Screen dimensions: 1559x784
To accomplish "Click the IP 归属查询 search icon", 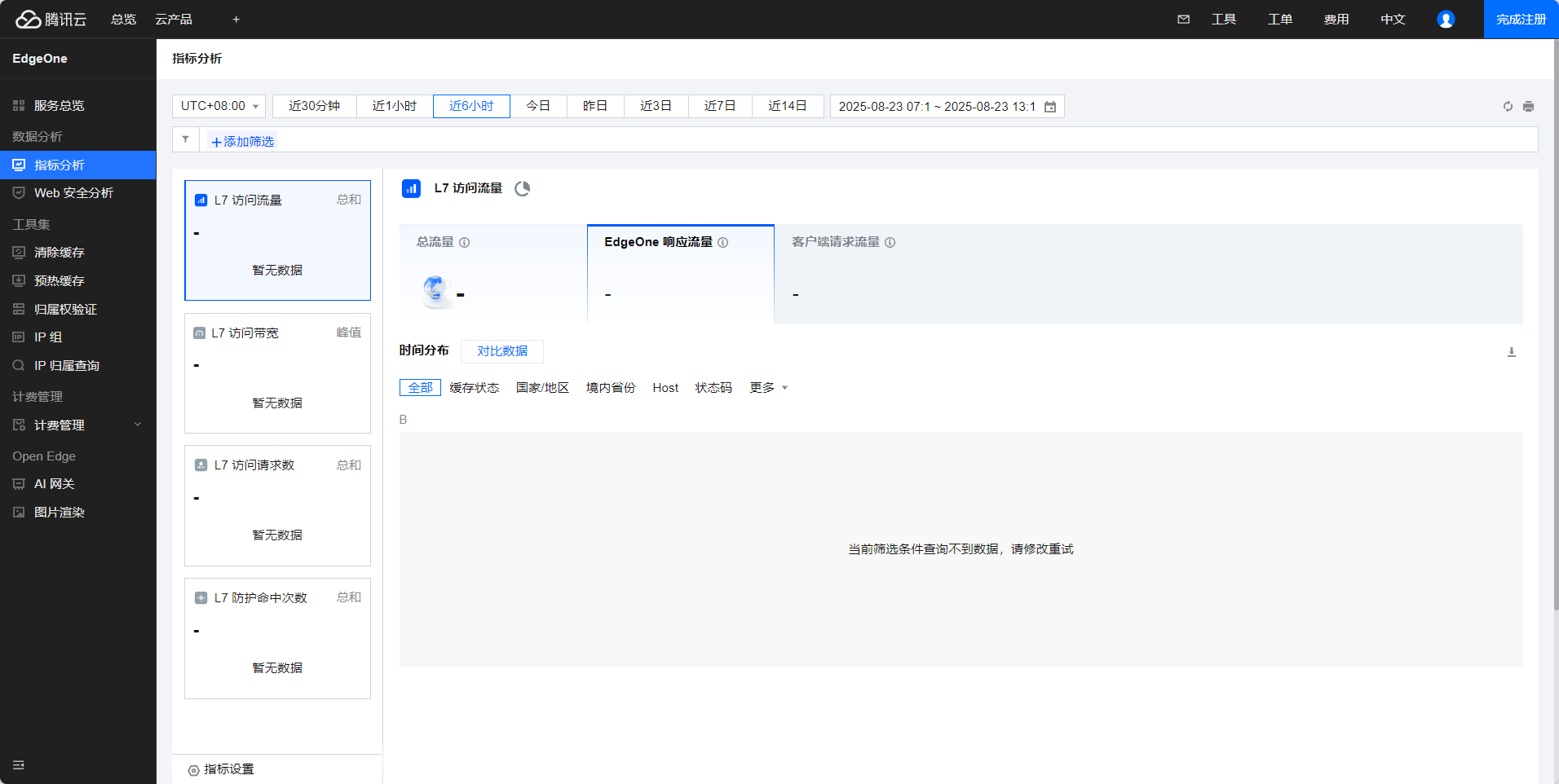I will [x=19, y=366].
